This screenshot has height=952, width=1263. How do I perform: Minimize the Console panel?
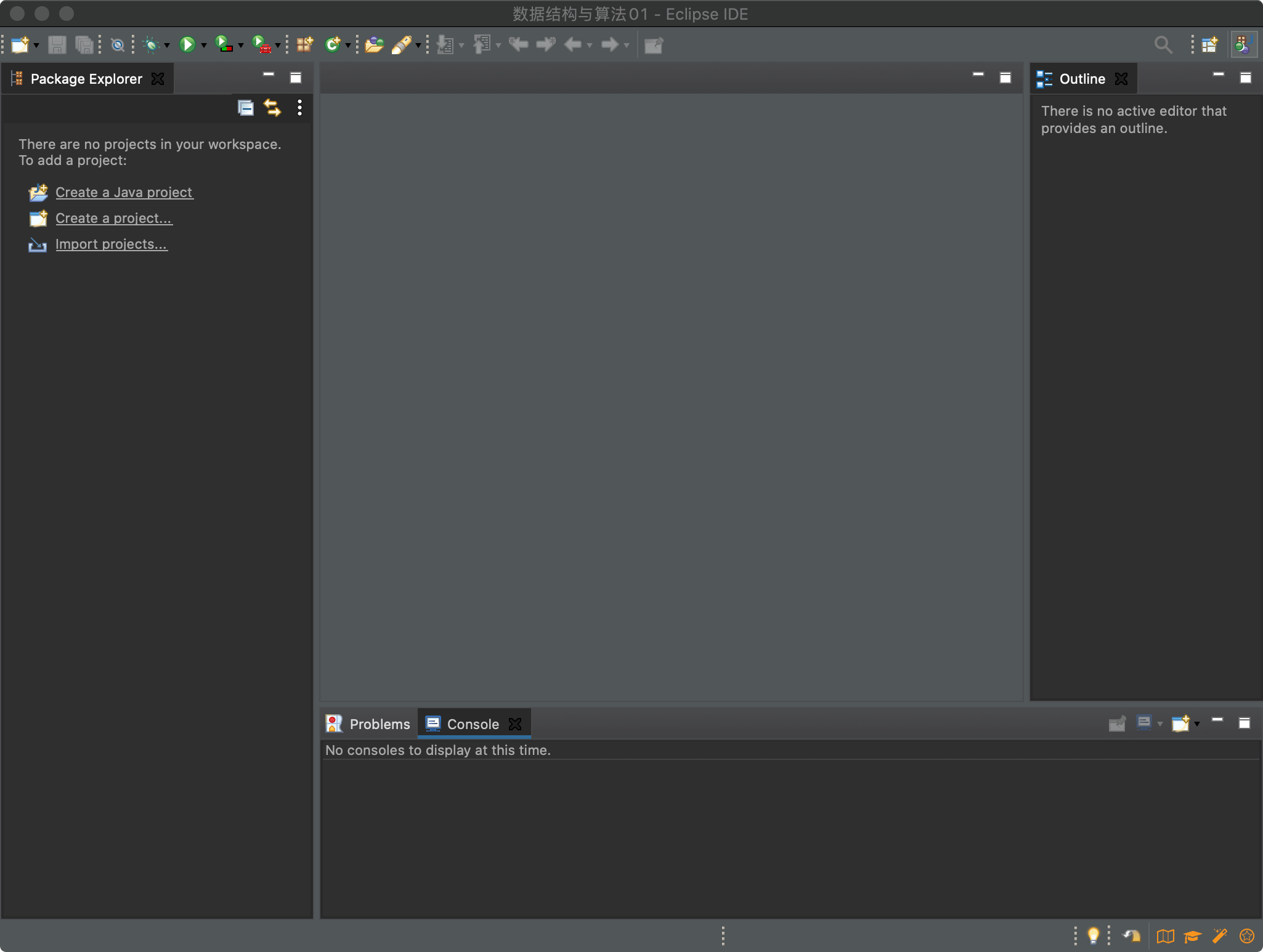point(1217,720)
